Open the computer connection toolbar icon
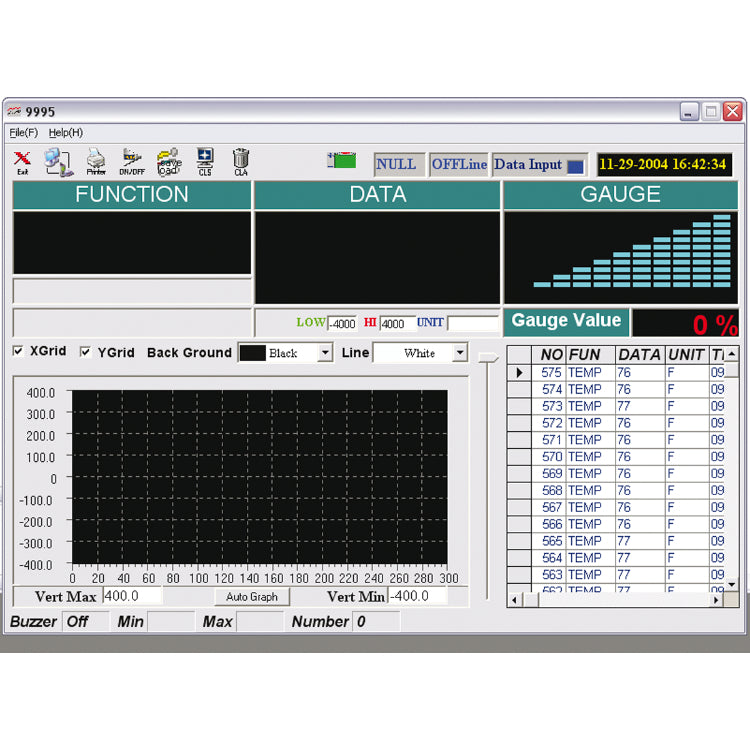 (x=58, y=160)
